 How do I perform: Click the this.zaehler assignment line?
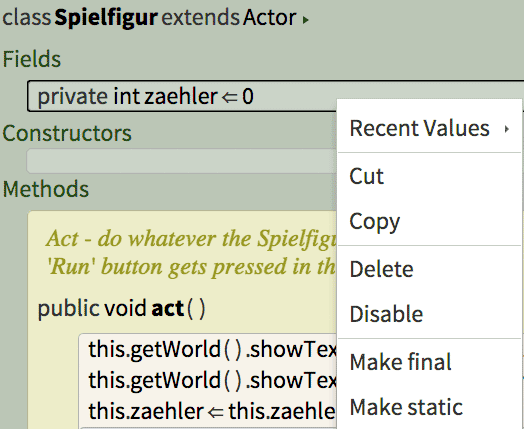pyautogui.click(x=212, y=411)
